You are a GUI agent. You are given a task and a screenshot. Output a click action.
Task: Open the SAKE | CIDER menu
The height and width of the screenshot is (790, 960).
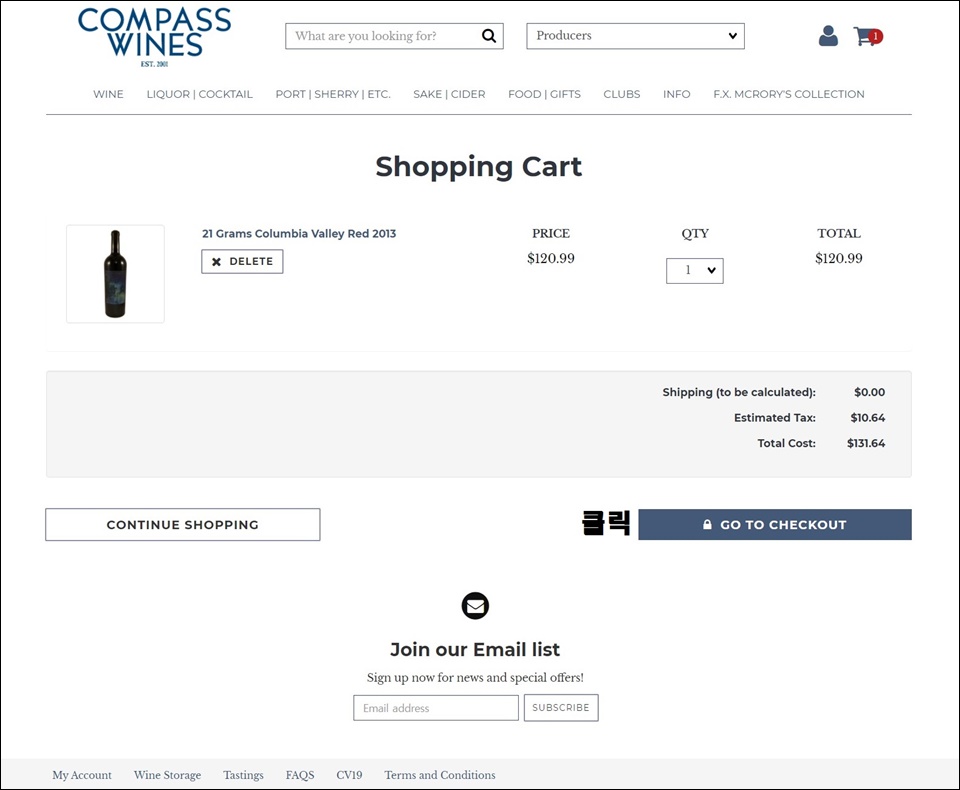(449, 94)
